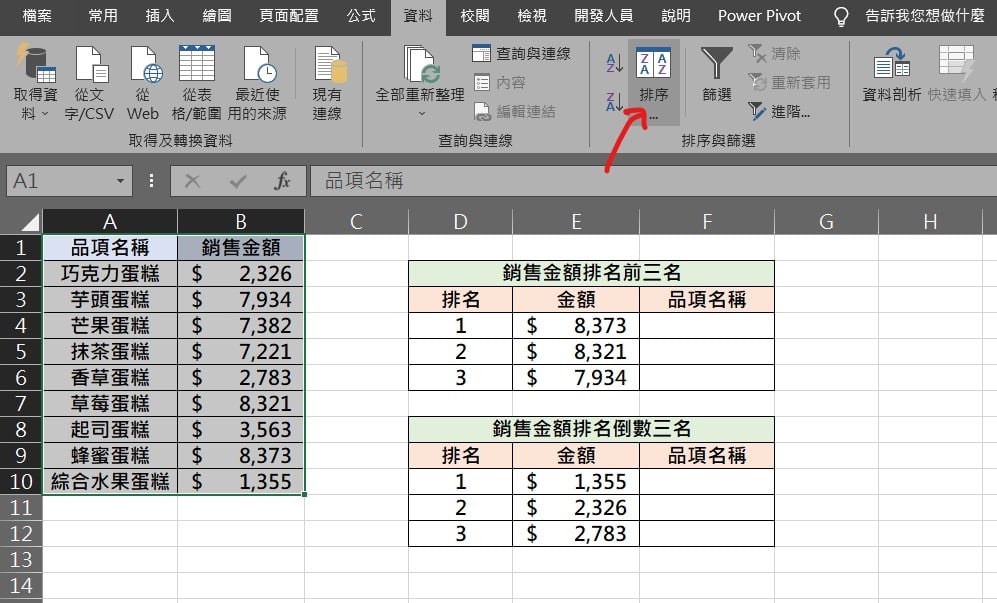Click the 全部重新整理 refresh all icon
The image size is (997, 603).
pyautogui.click(x=420, y=64)
